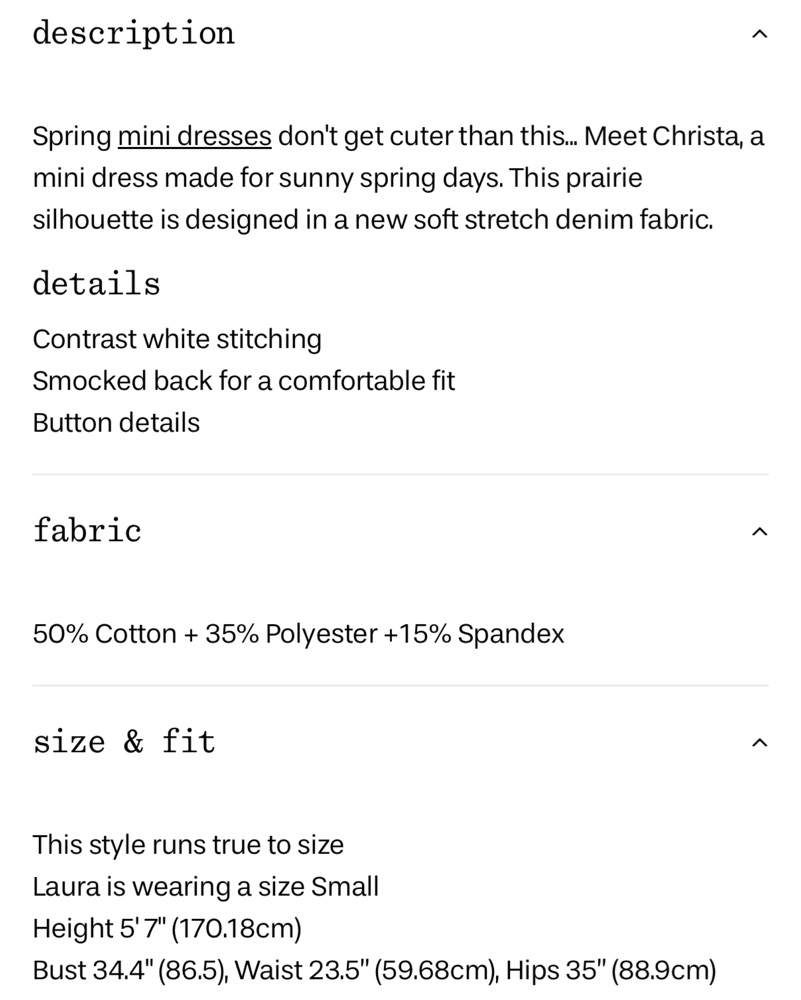Click the description section heading

tap(133, 33)
